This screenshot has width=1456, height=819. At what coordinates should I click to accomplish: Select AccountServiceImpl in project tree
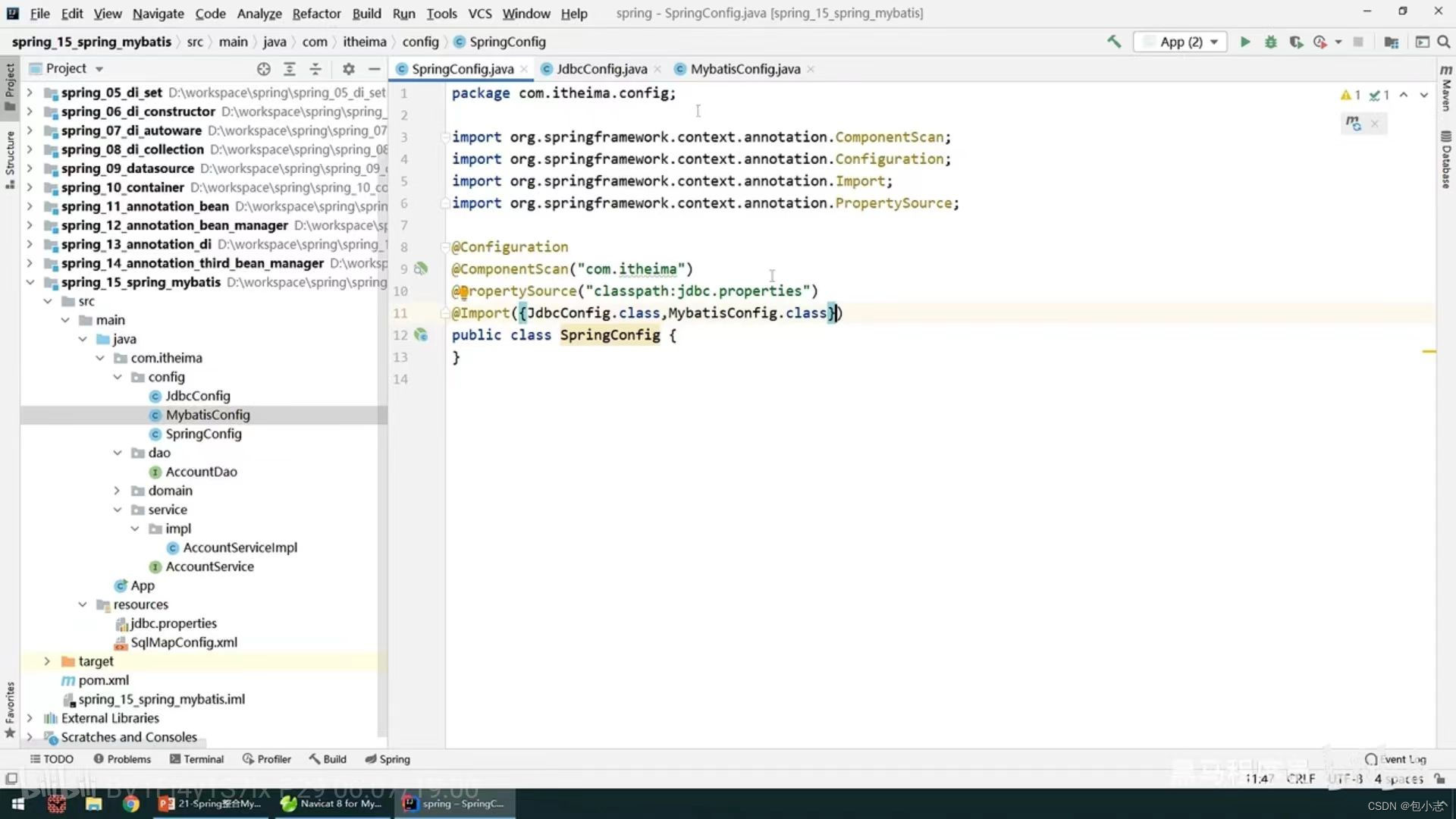click(240, 548)
